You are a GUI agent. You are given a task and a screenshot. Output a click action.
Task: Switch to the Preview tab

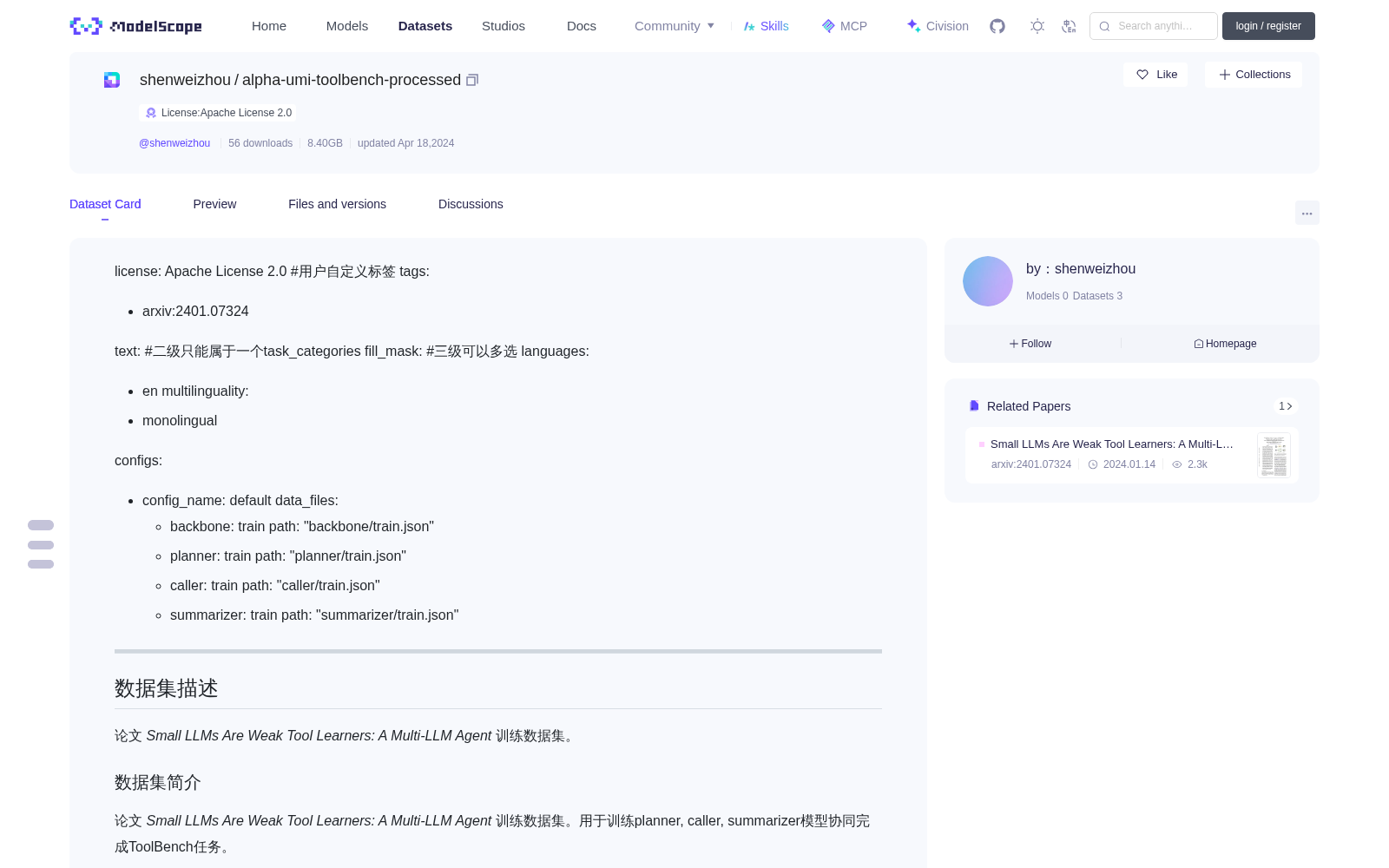pos(214,204)
